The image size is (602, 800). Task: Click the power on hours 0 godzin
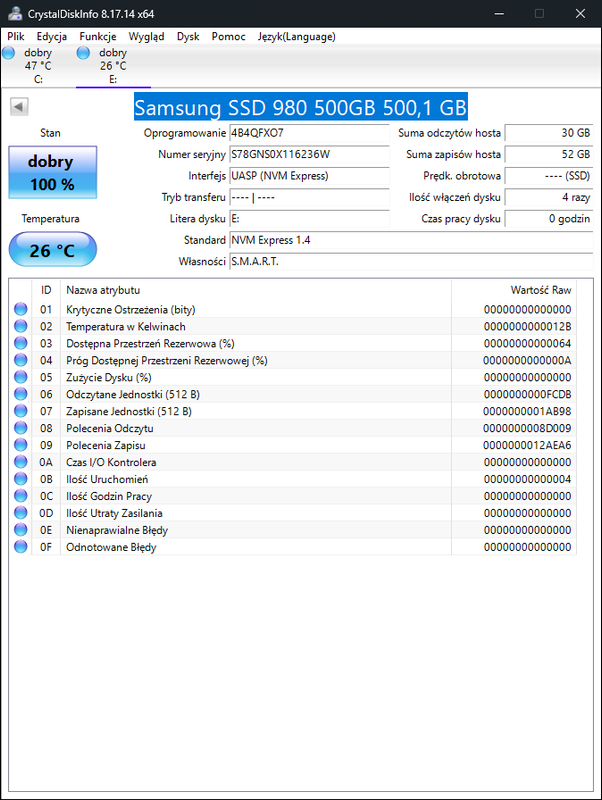[x=549, y=219]
